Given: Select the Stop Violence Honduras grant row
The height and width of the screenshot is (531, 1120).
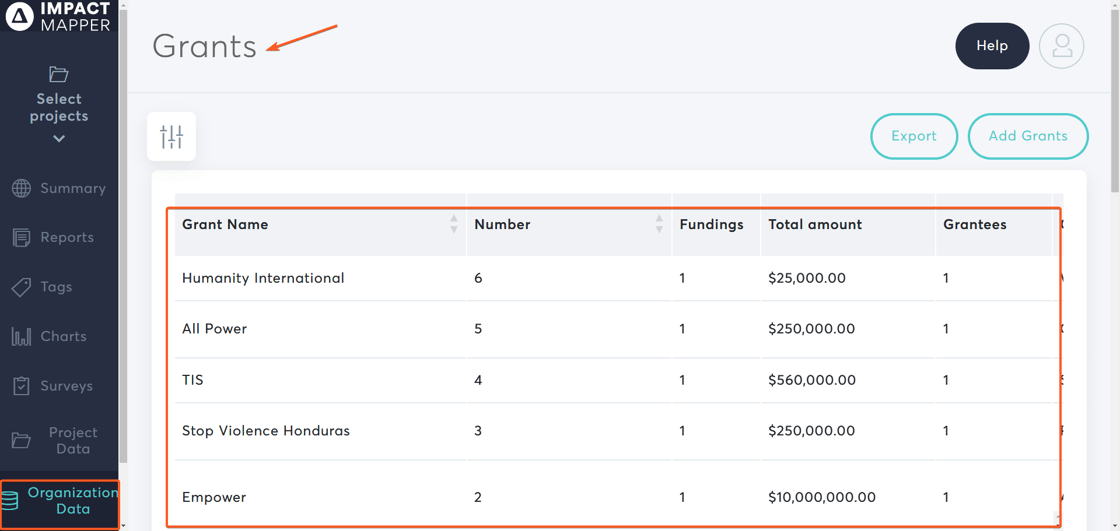Looking at the screenshot, I should click(x=266, y=431).
